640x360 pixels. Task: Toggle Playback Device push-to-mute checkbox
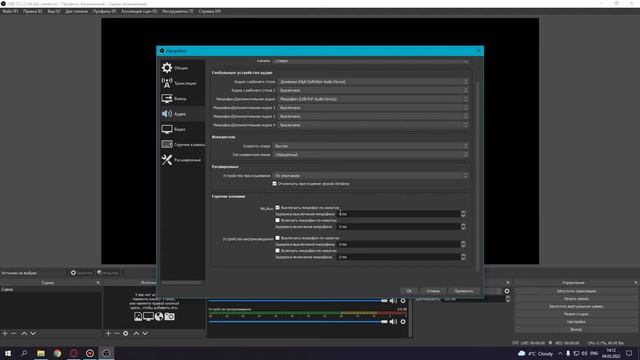[x=278, y=238]
